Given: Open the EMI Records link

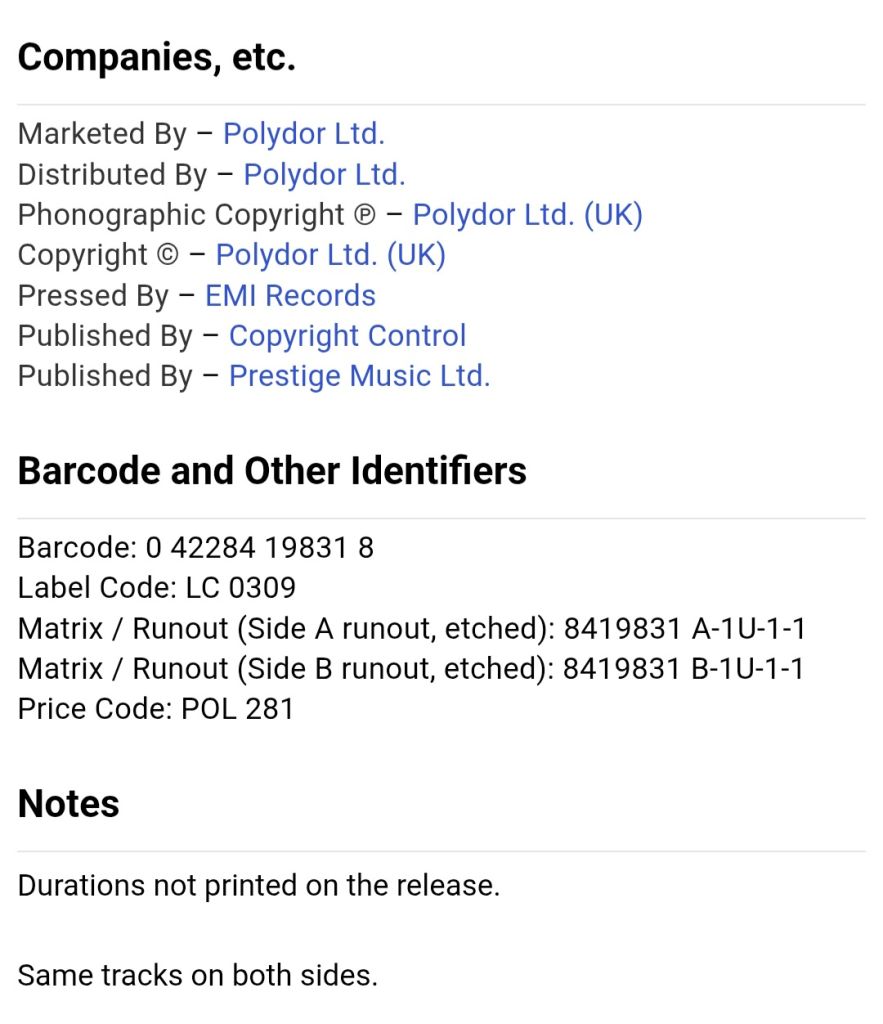Looking at the screenshot, I should (x=290, y=296).
